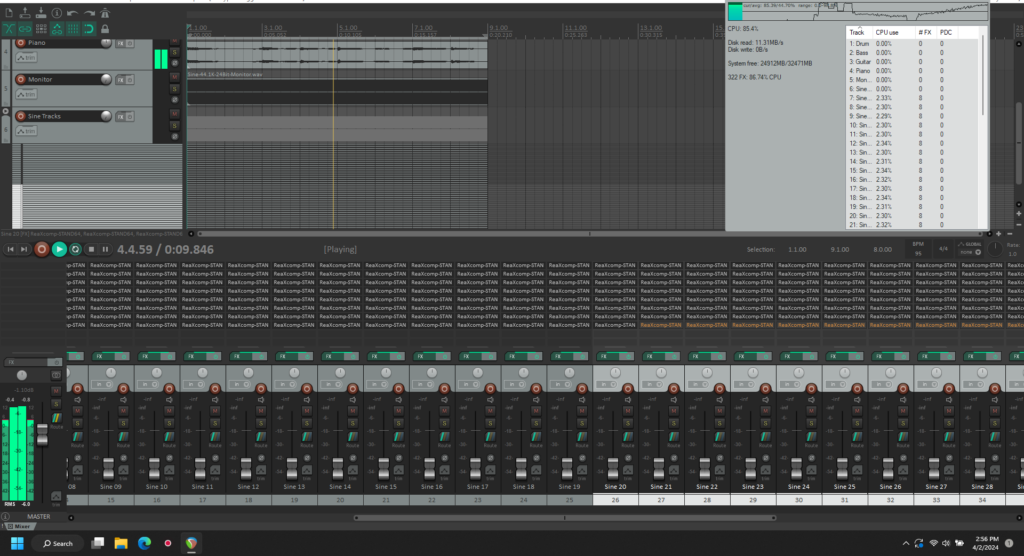Open FX chain for Sine Tracks folder
Viewport: 1024px width, 556px height.
[x=120, y=116]
